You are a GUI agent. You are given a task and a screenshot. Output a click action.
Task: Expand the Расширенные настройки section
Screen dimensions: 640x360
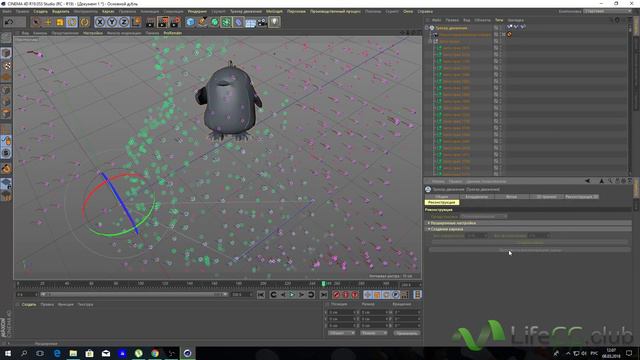[x=529, y=223]
